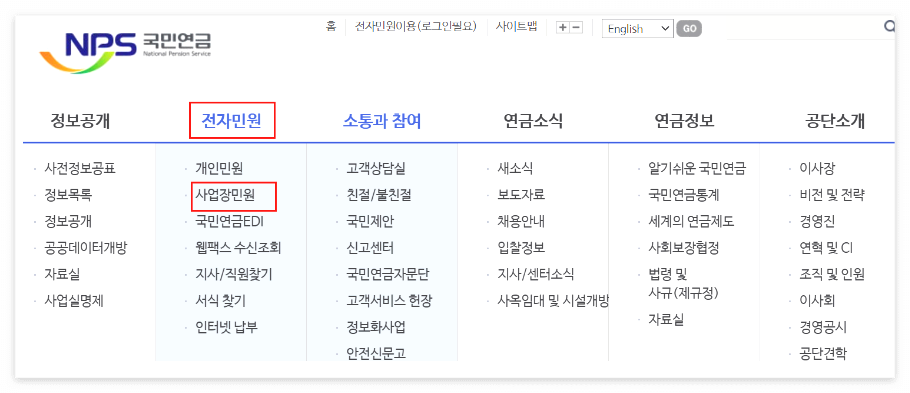Click the search input field
910x393 pixels.
[804, 27]
